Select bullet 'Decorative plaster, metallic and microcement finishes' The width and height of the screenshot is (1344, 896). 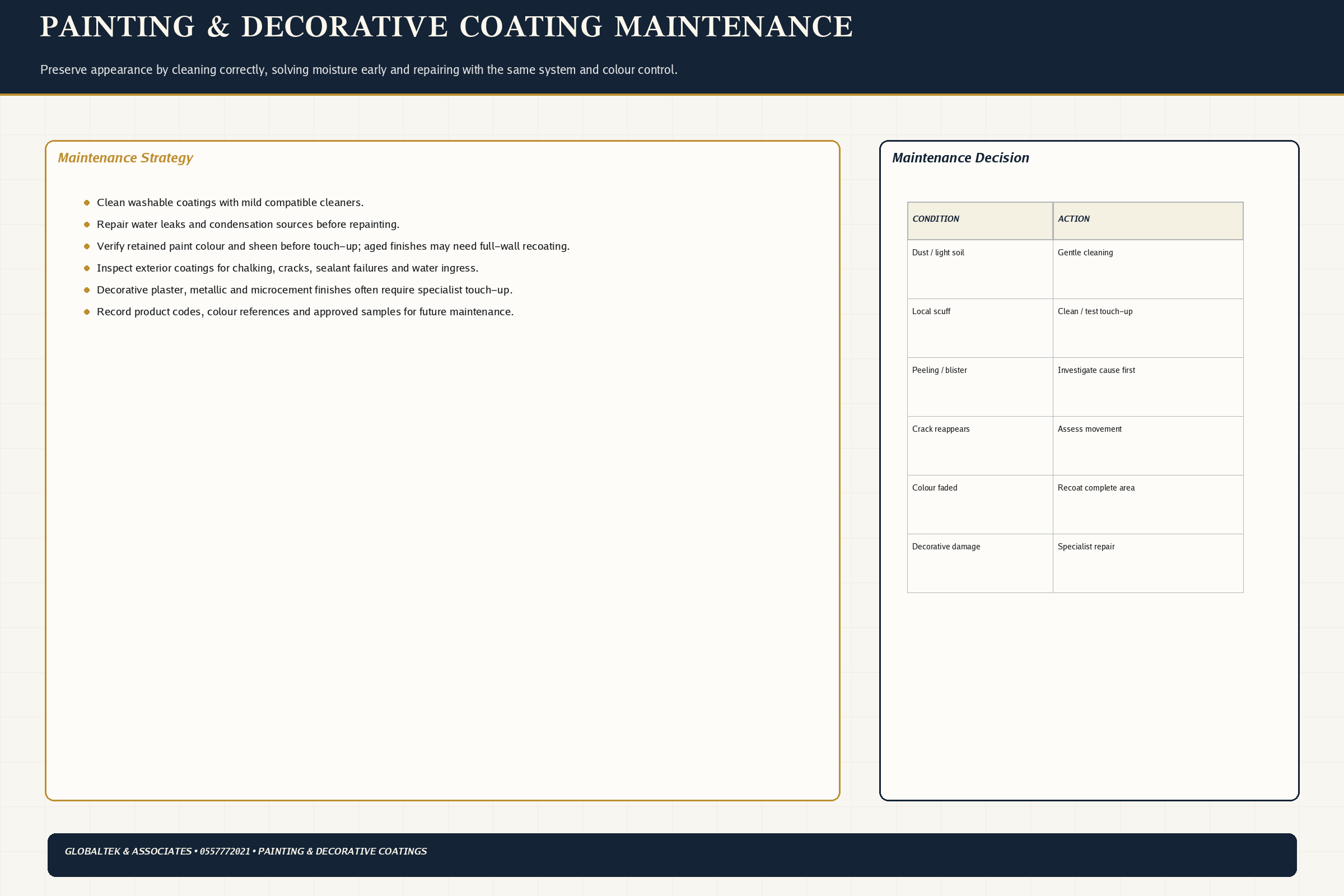[x=305, y=290]
